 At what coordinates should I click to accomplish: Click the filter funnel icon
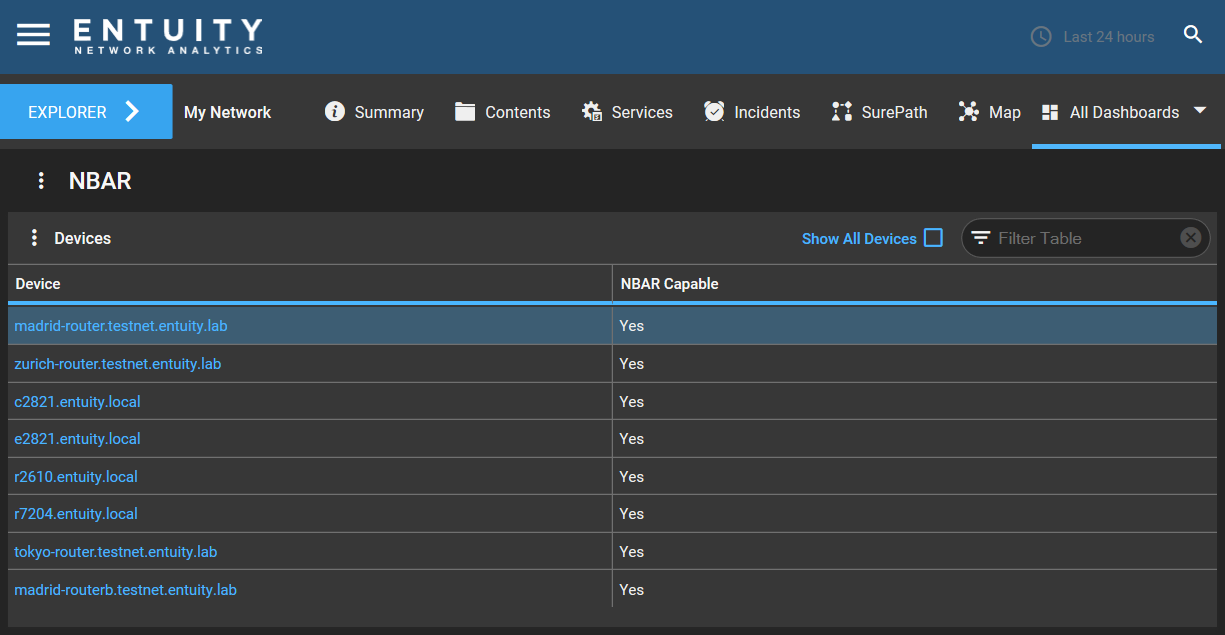click(x=981, y=238)
